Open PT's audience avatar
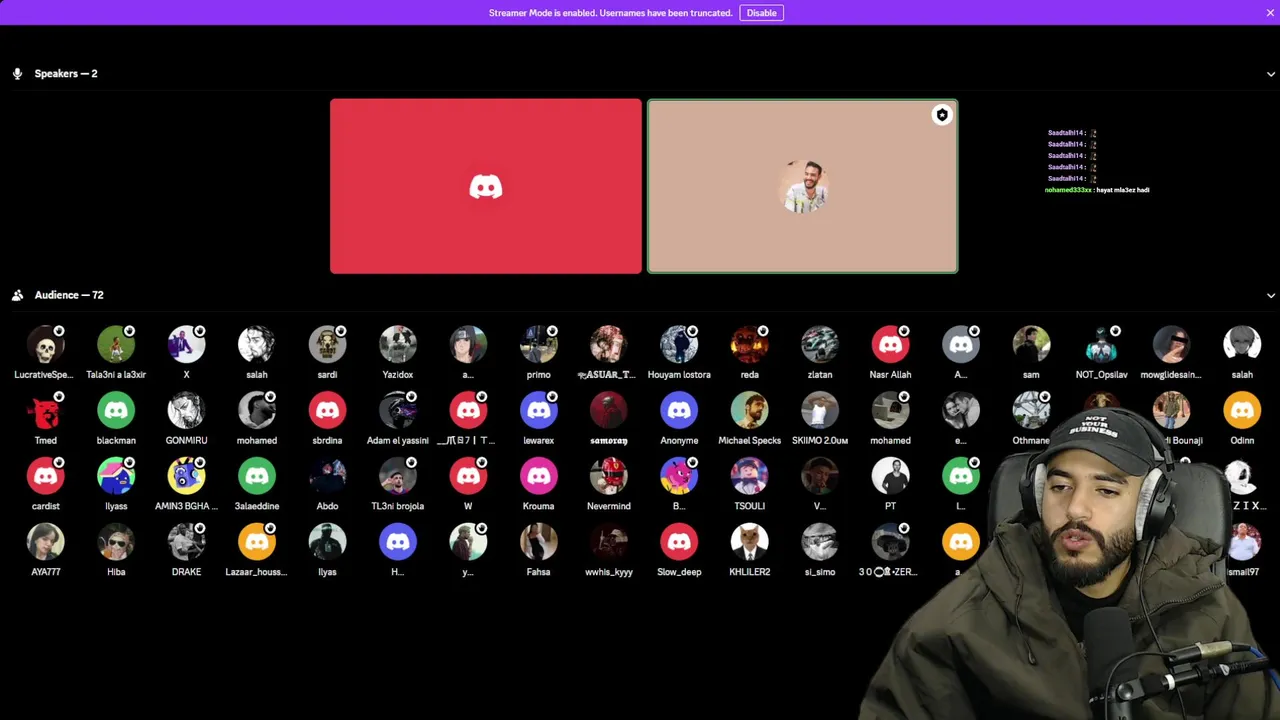Screen dimensions: 1280x720 click(890, 476)
